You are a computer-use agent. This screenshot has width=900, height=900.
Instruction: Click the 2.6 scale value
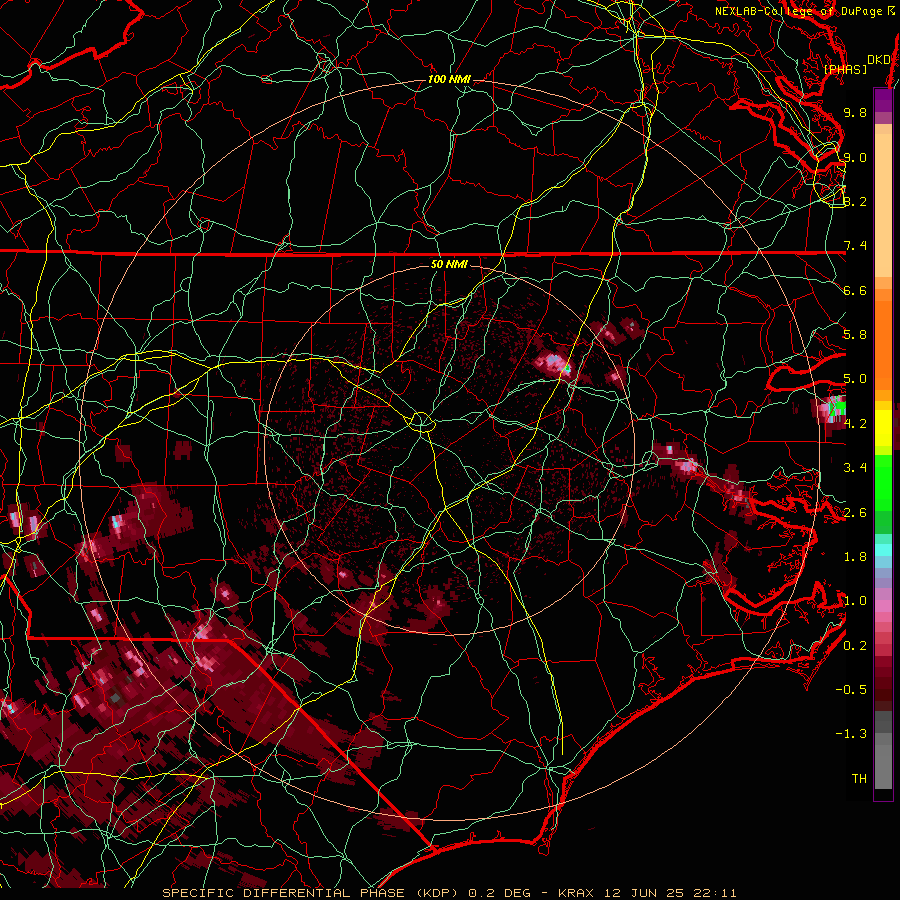pos(855,513)
